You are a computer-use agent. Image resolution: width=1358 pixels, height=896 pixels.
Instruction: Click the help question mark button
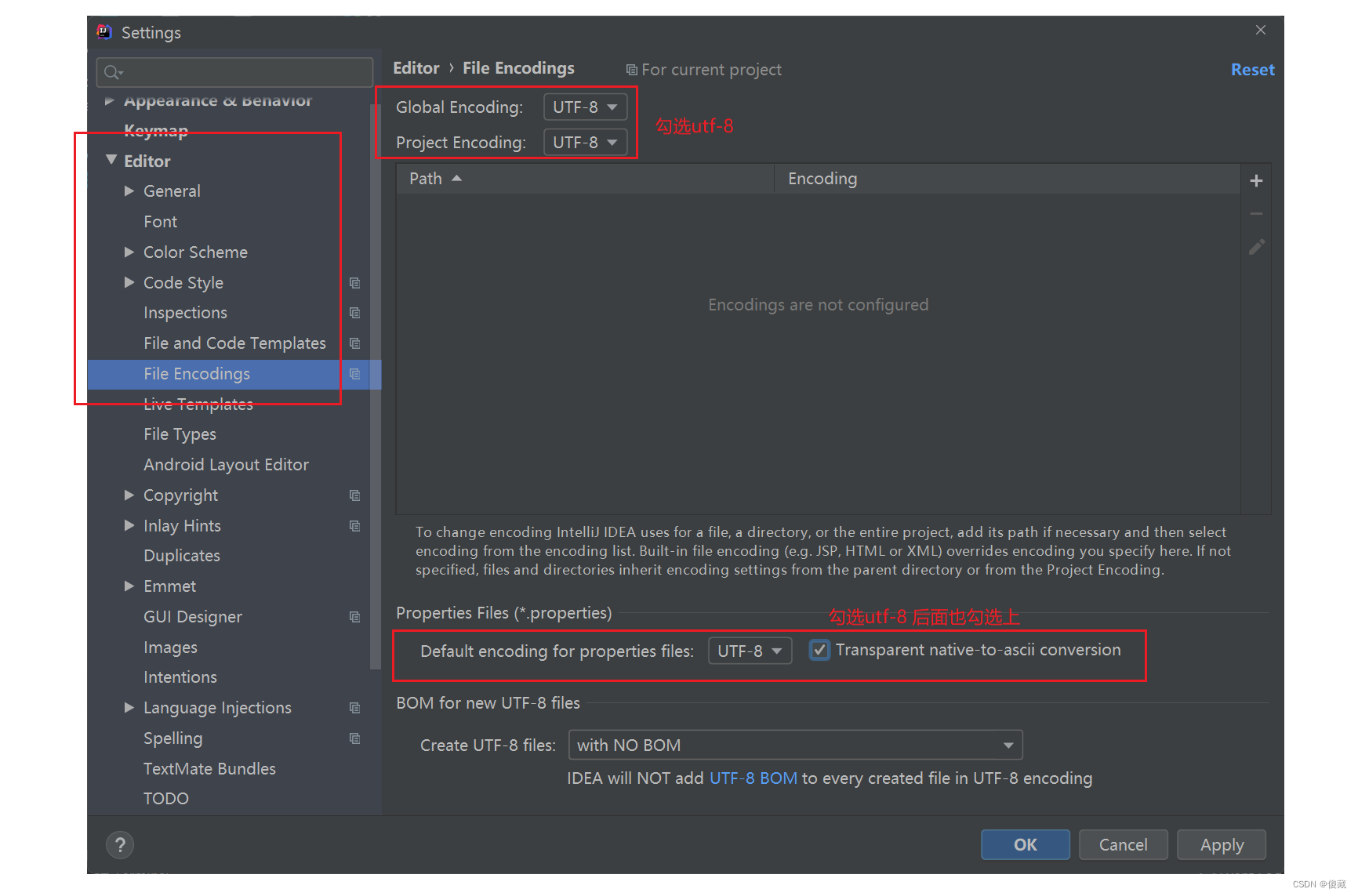pos(120,844)
